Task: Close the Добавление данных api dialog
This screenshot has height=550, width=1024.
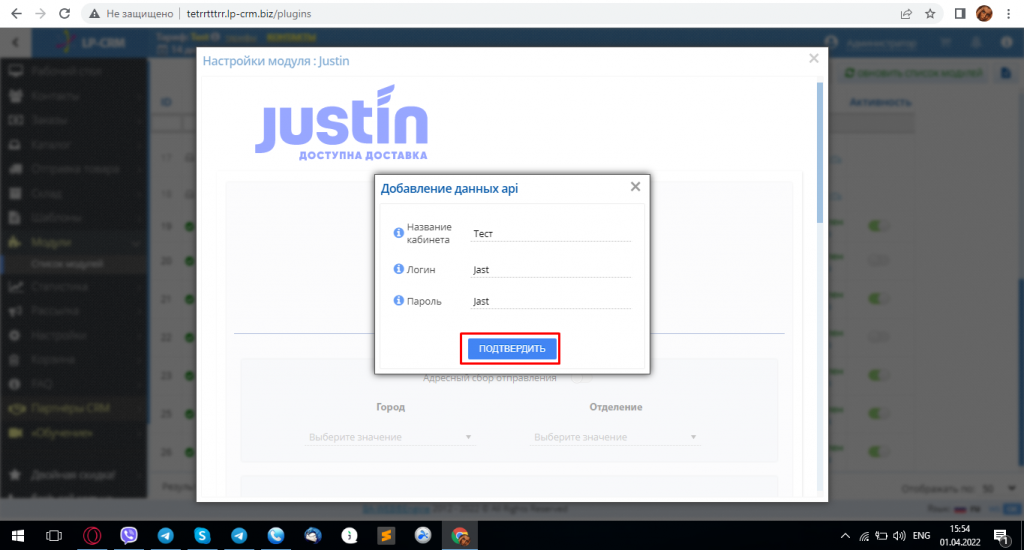Action: pyautogui.click(x=635, y=187)
